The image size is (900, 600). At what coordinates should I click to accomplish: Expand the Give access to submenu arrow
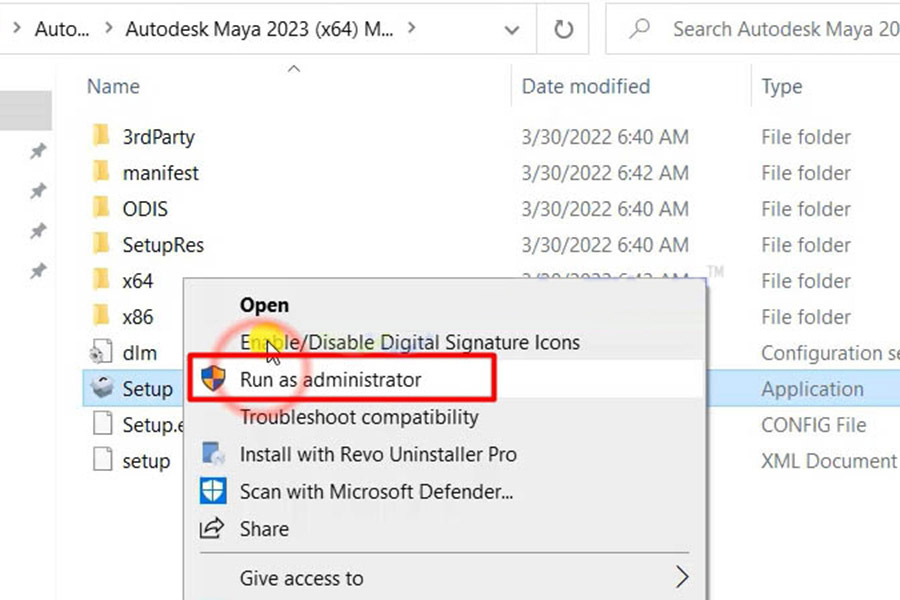point(682,577)
